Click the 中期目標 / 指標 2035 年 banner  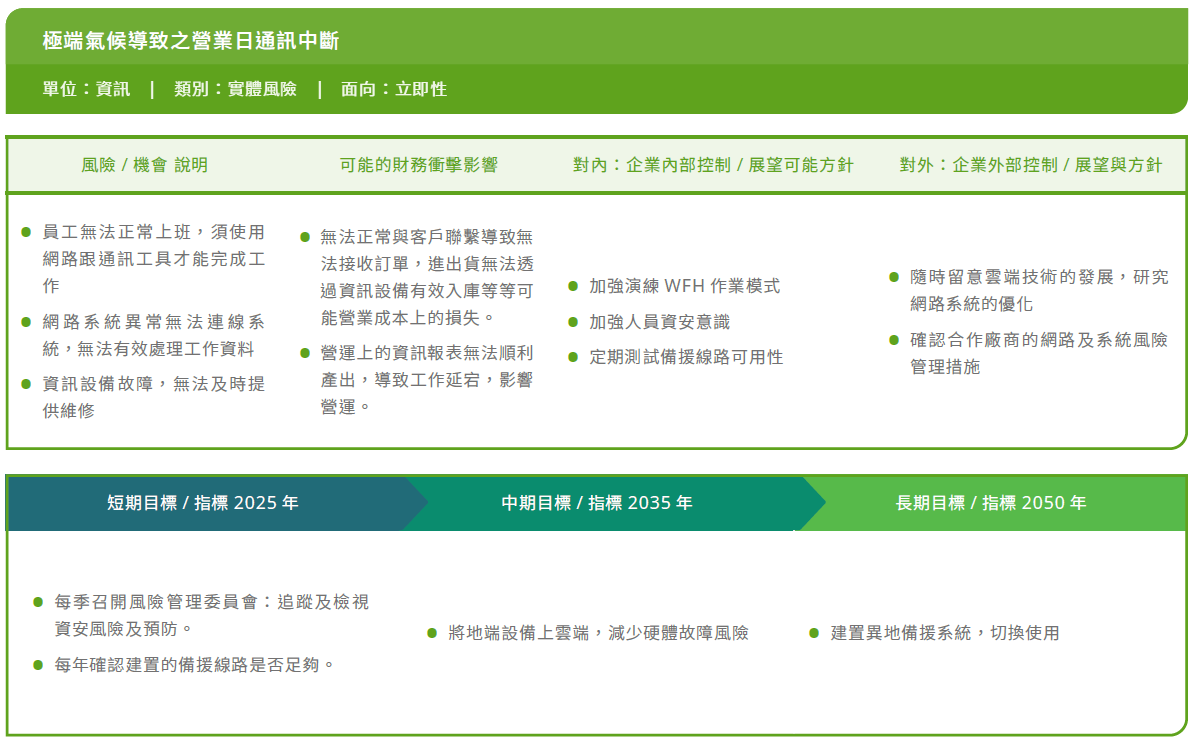click(x=597, y=503)
